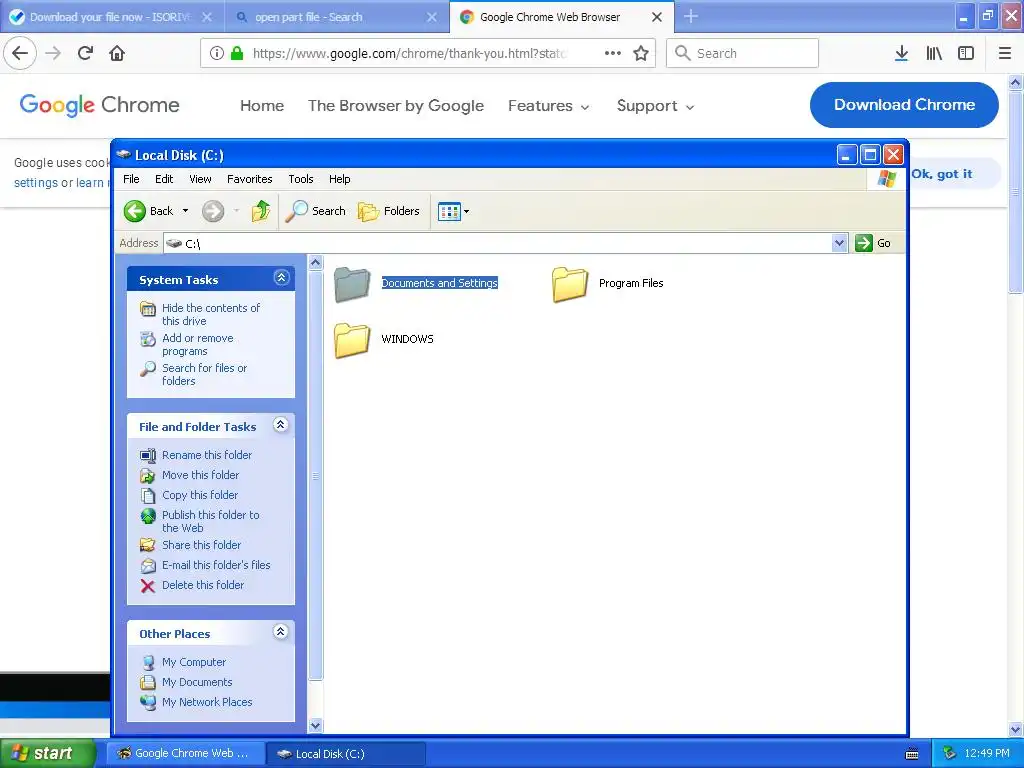
Task: Open the Views dropdown arrow
Action: pos(466,212)
